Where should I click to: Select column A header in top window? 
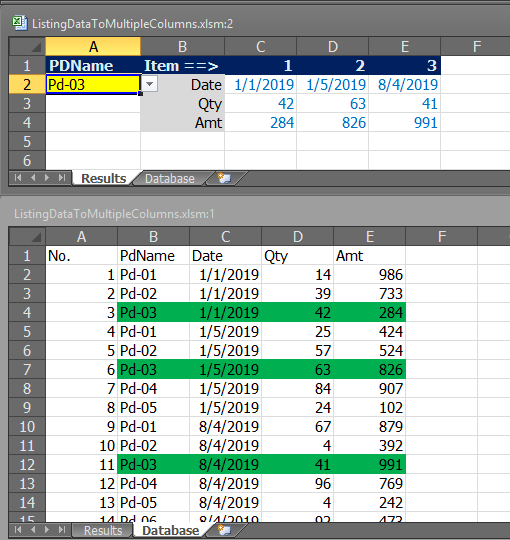click(93, 46)
